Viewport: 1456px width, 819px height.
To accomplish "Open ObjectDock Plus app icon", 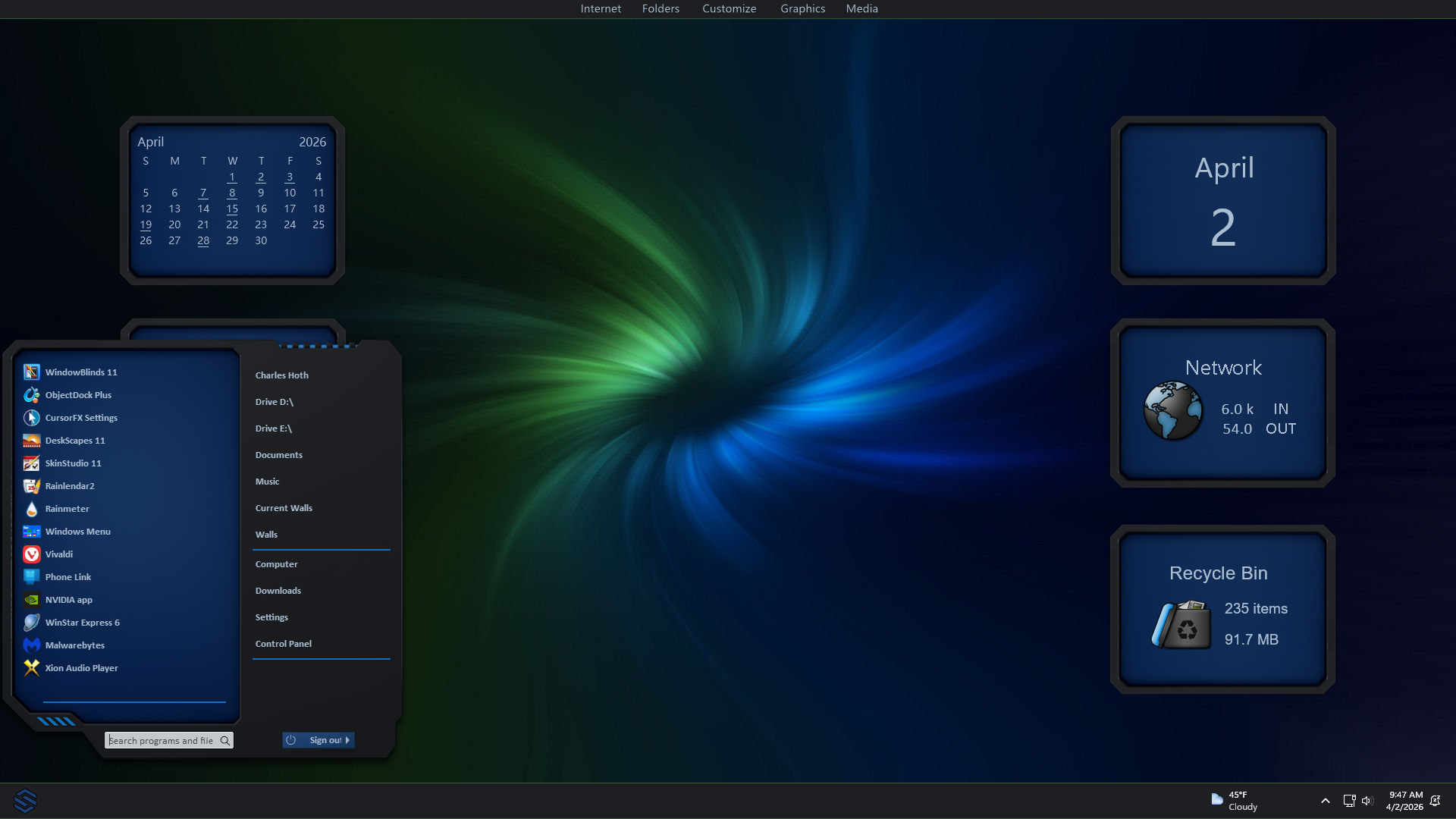I will (31, 395).
